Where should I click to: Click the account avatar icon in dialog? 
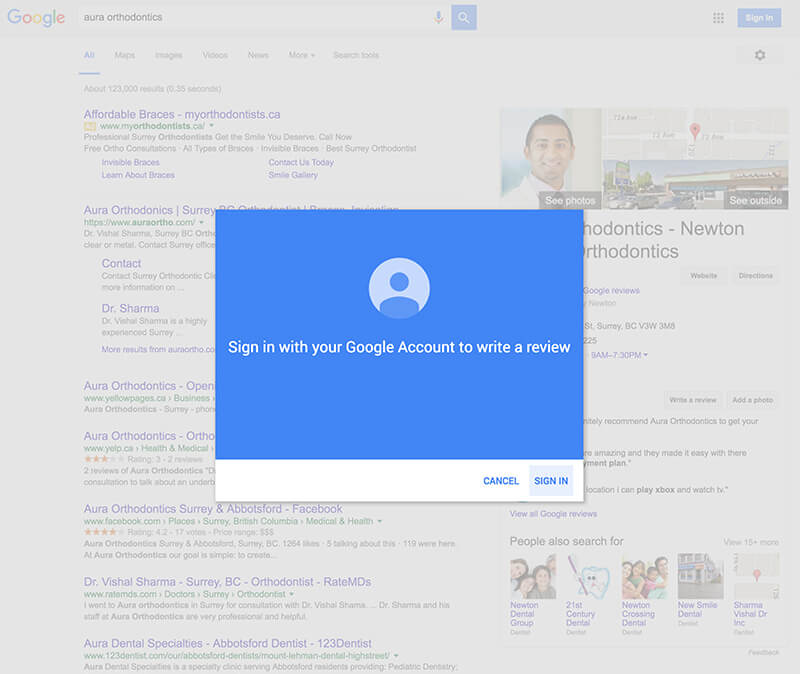399,288
